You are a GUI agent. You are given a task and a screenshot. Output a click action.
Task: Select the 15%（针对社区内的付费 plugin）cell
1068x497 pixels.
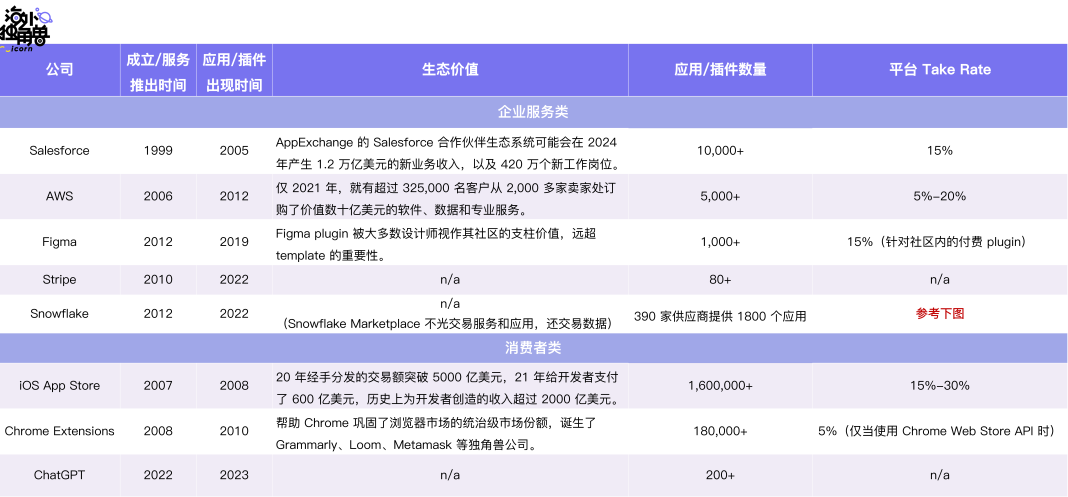pyautogui.click(x=939, y=242)
